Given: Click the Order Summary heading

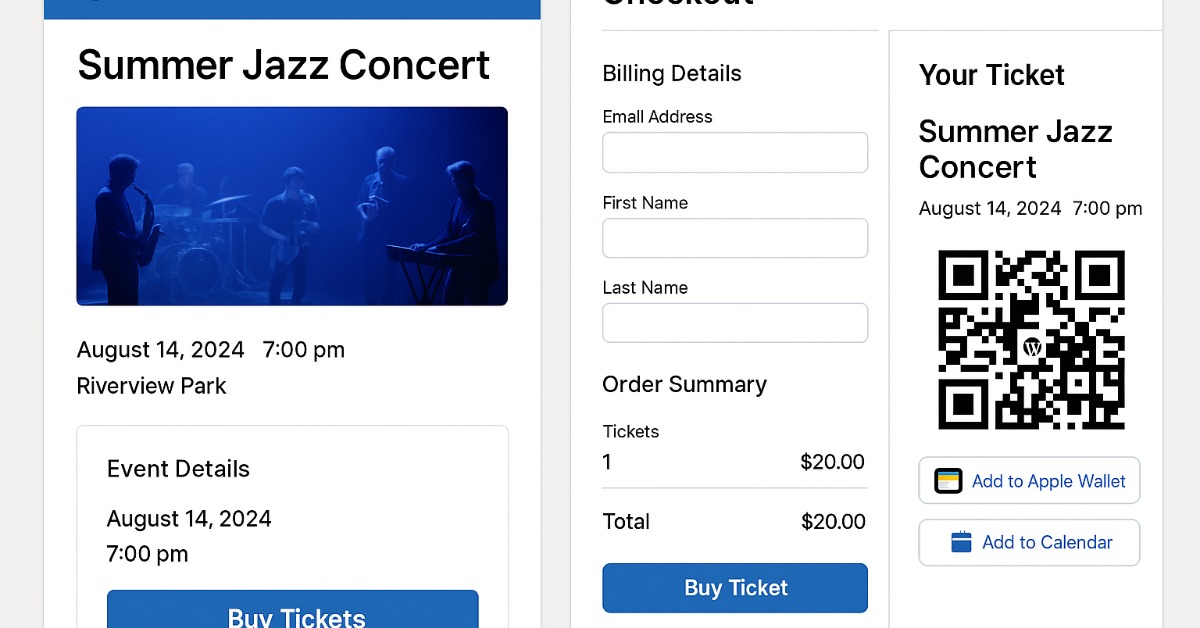Looking at the screenshot, I should 684,385.
